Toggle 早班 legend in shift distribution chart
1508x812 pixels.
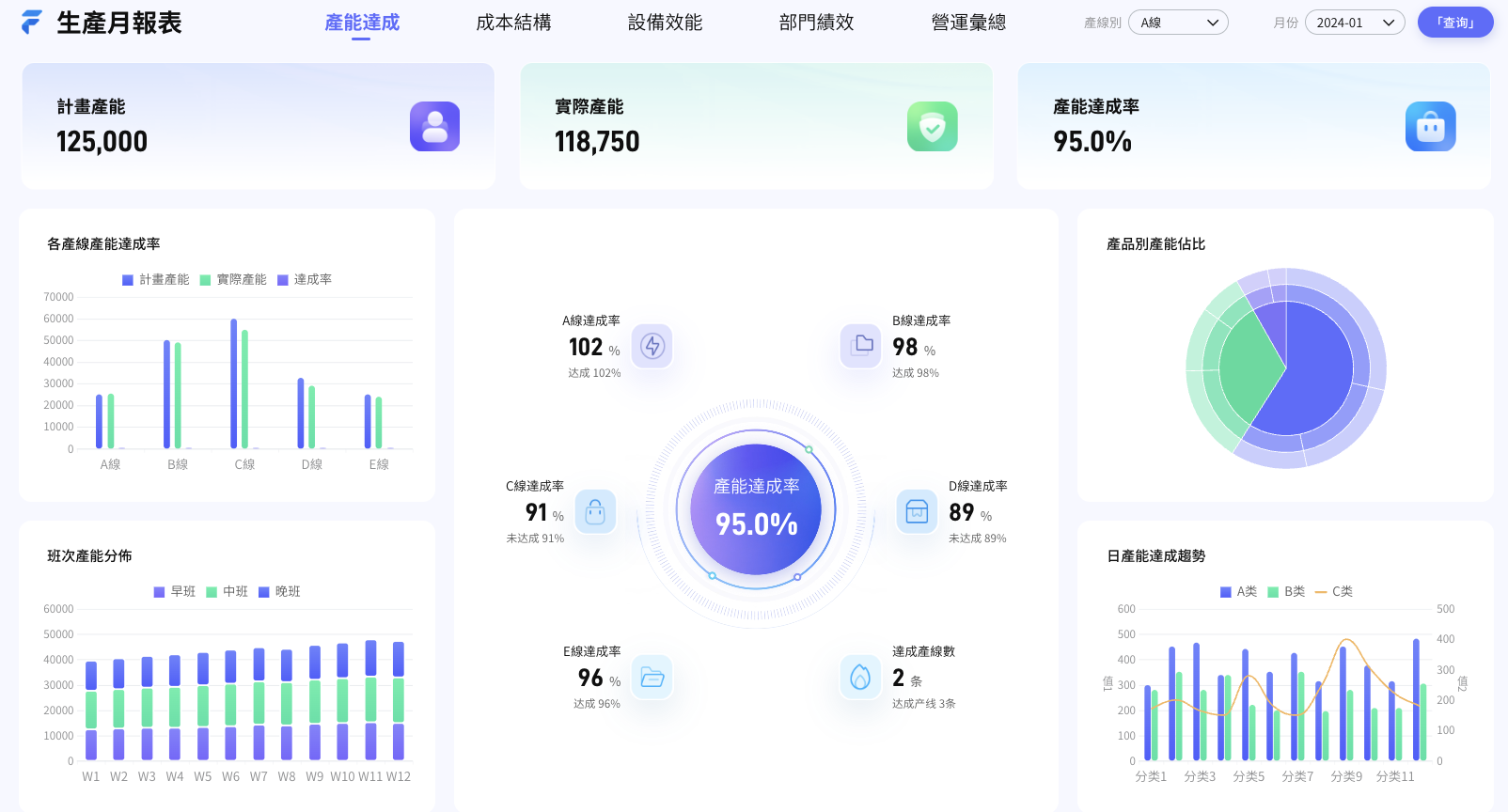pyautogui.click(x=175, y=592)
